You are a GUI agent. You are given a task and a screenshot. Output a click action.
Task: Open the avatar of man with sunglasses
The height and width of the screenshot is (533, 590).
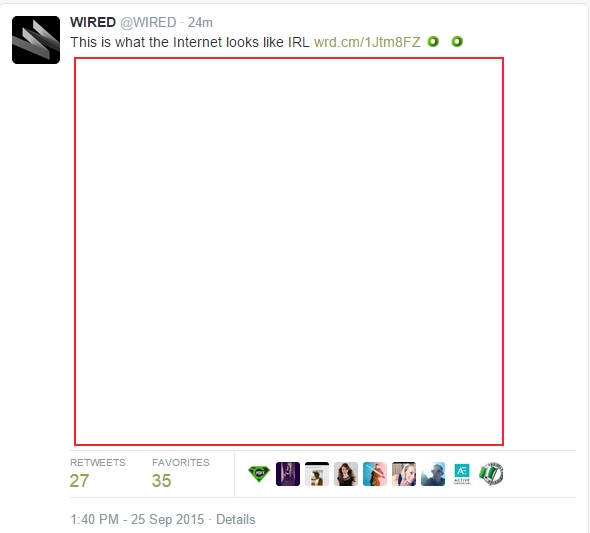pos(433,474)
